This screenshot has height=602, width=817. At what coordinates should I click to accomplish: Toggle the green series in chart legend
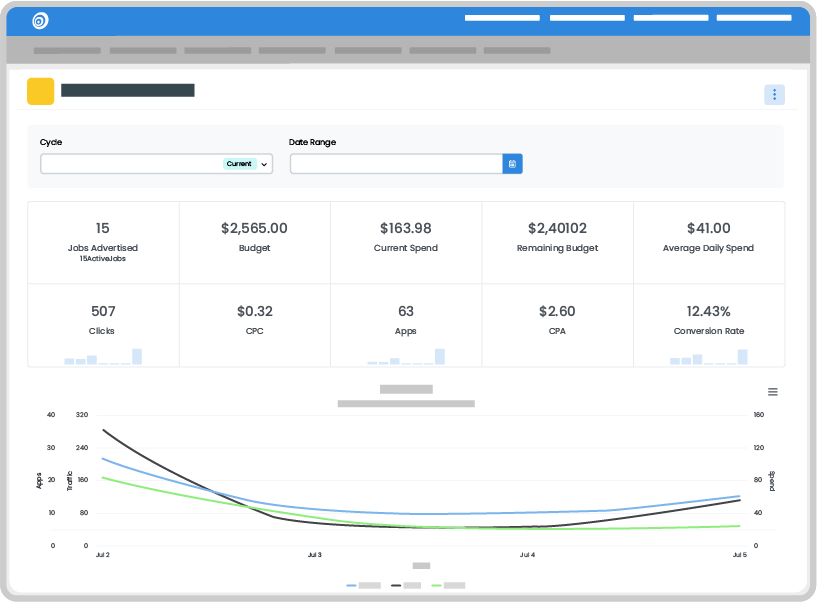tap(449, 585)
